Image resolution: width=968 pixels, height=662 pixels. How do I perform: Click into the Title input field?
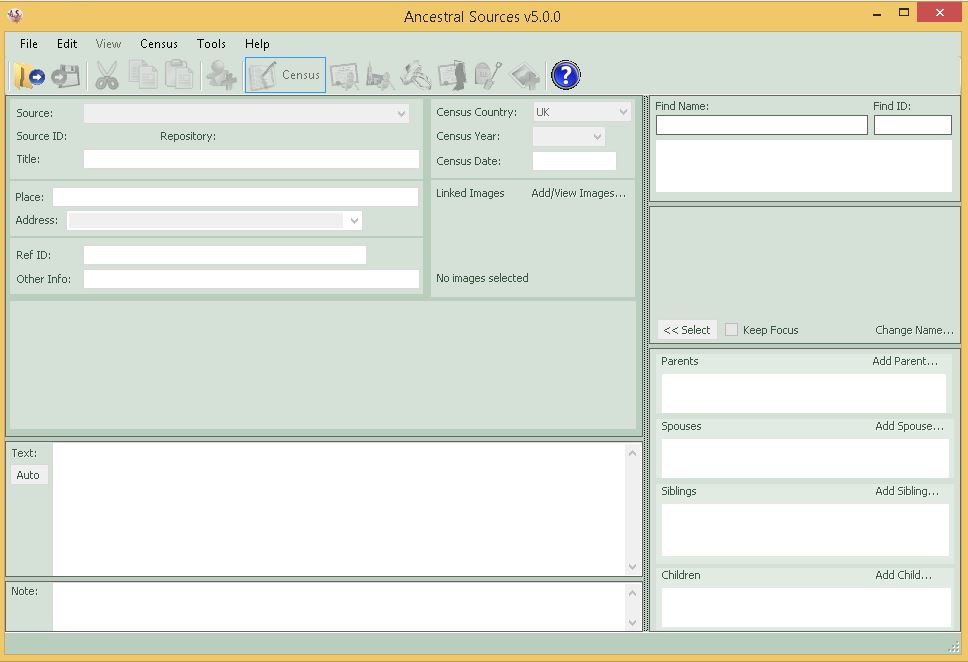click(x=251, y=159)
